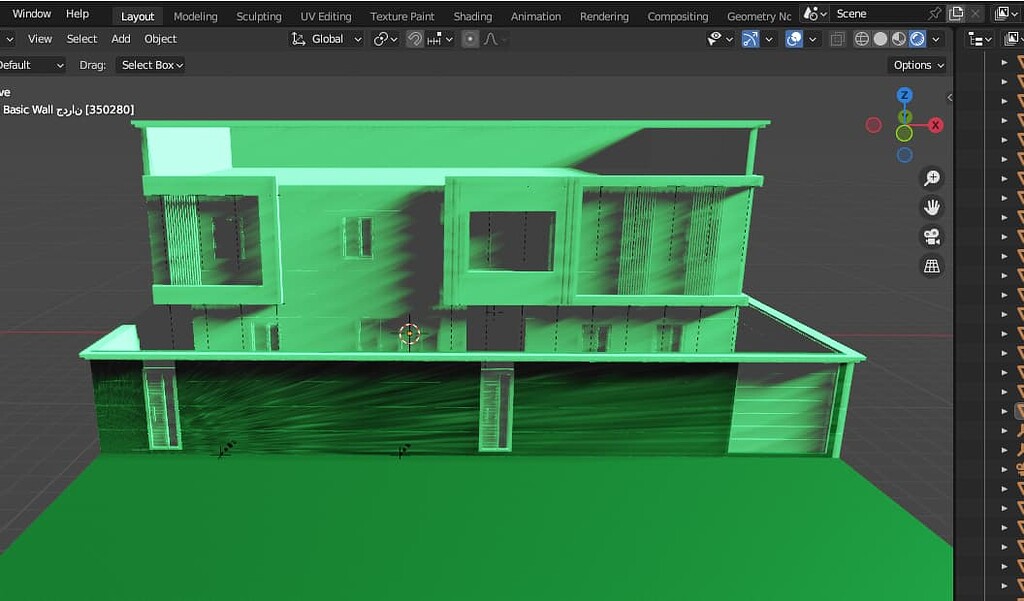Open the transform pivot point dropdown
The height and width of the screenshot is (601, 1024).
click(384, 38)
